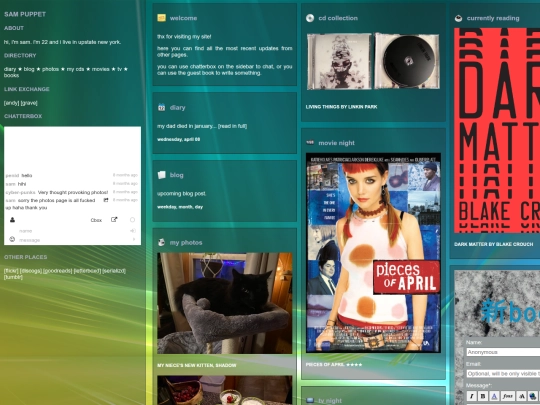
Task: Open the my cds directory link
Action: click(75, 69)
